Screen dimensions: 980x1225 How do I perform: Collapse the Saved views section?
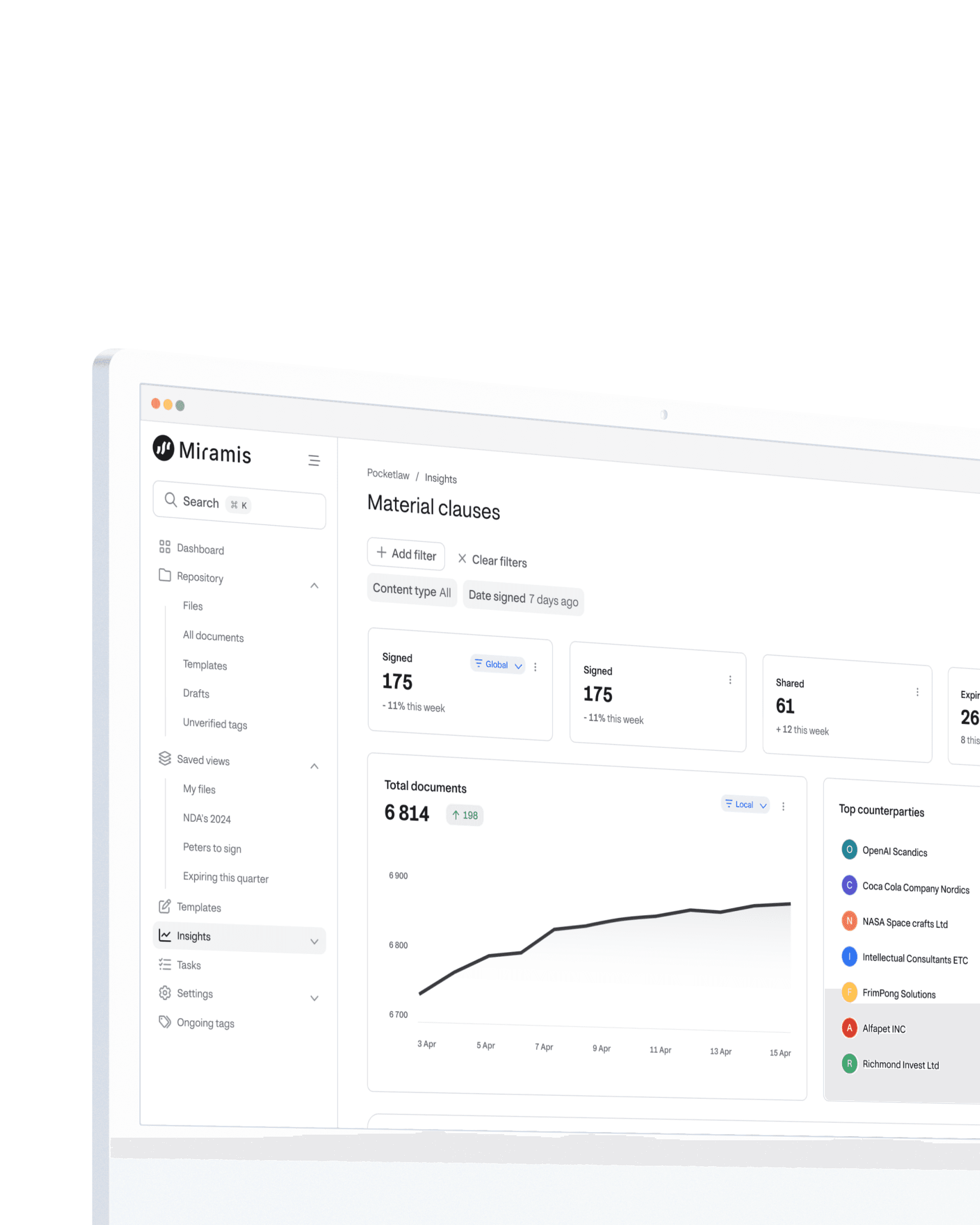pyautogui.click(x=314, y=767)
